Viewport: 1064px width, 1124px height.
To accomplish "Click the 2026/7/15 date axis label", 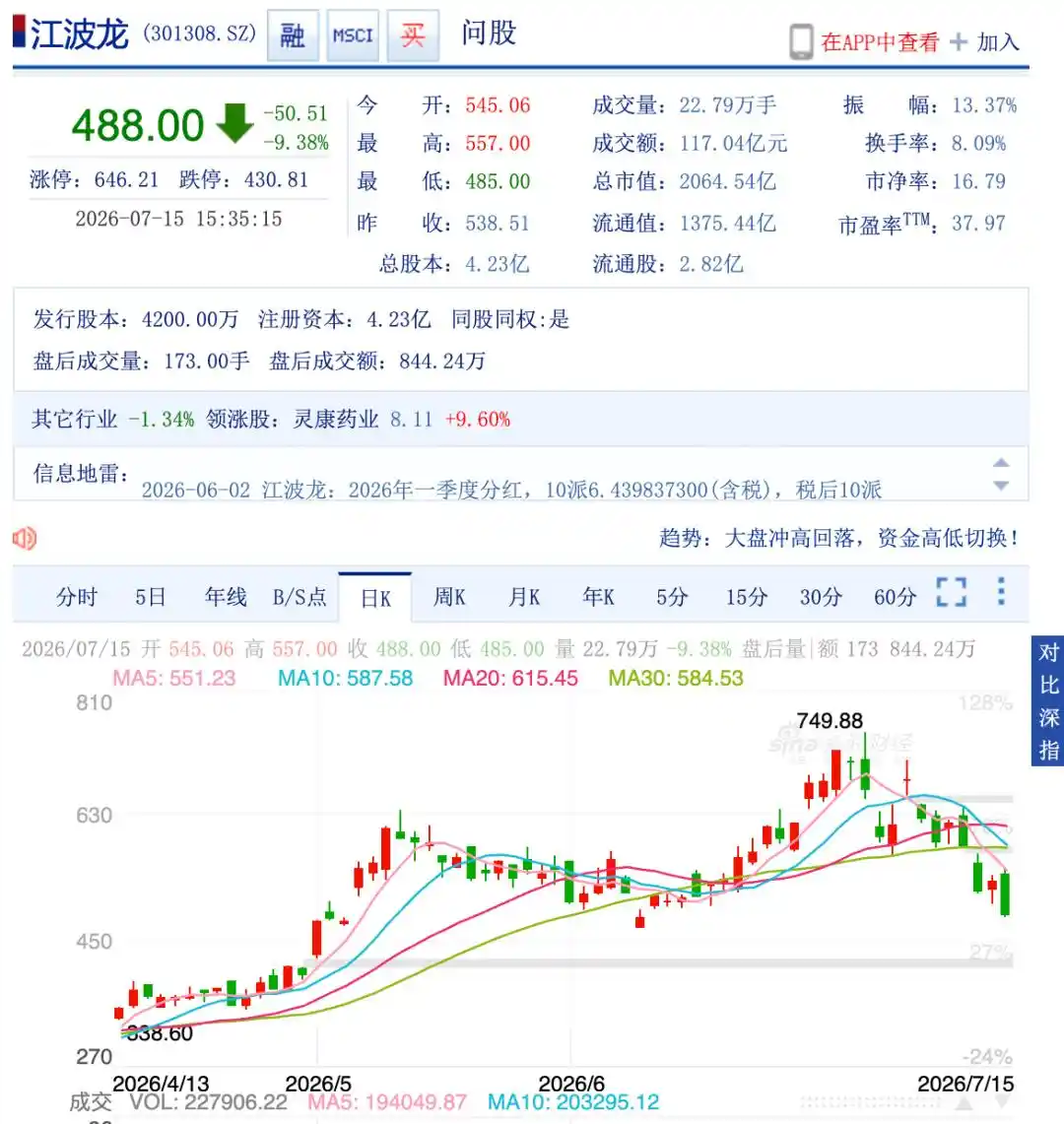I will tap(965, 1084).
